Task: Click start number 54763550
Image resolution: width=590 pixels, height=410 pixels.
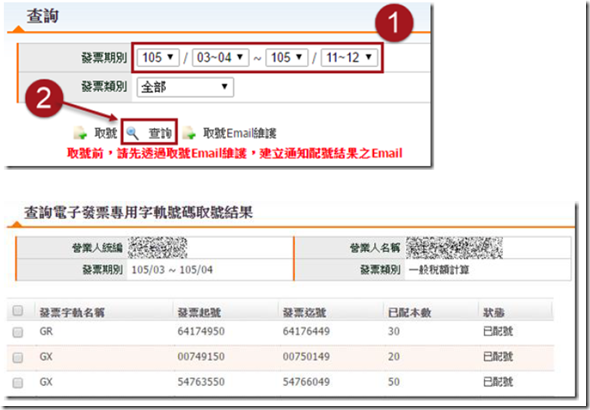Action: [201, 382]
